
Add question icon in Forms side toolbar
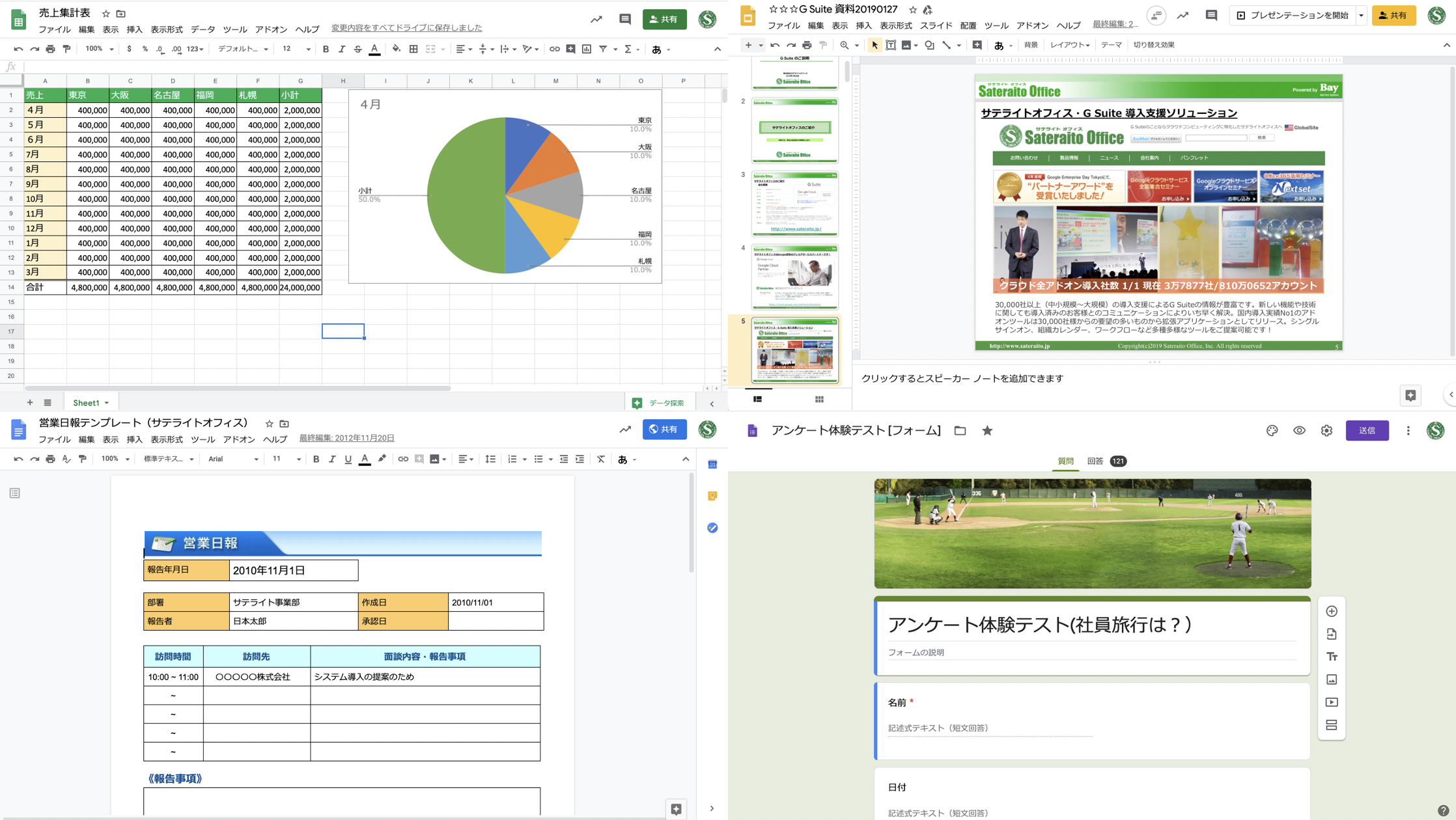point(1332,611)
